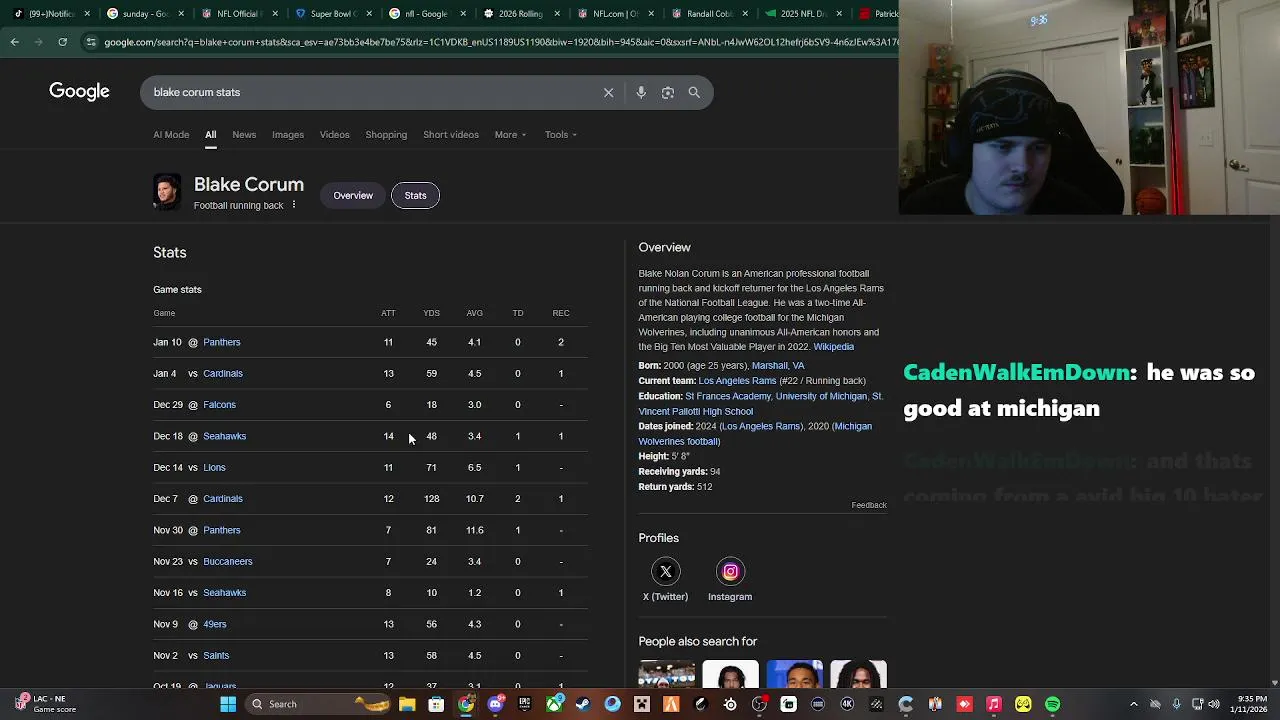
Task: Open Microsoft Store from taskbar
Action: (436, 704)
